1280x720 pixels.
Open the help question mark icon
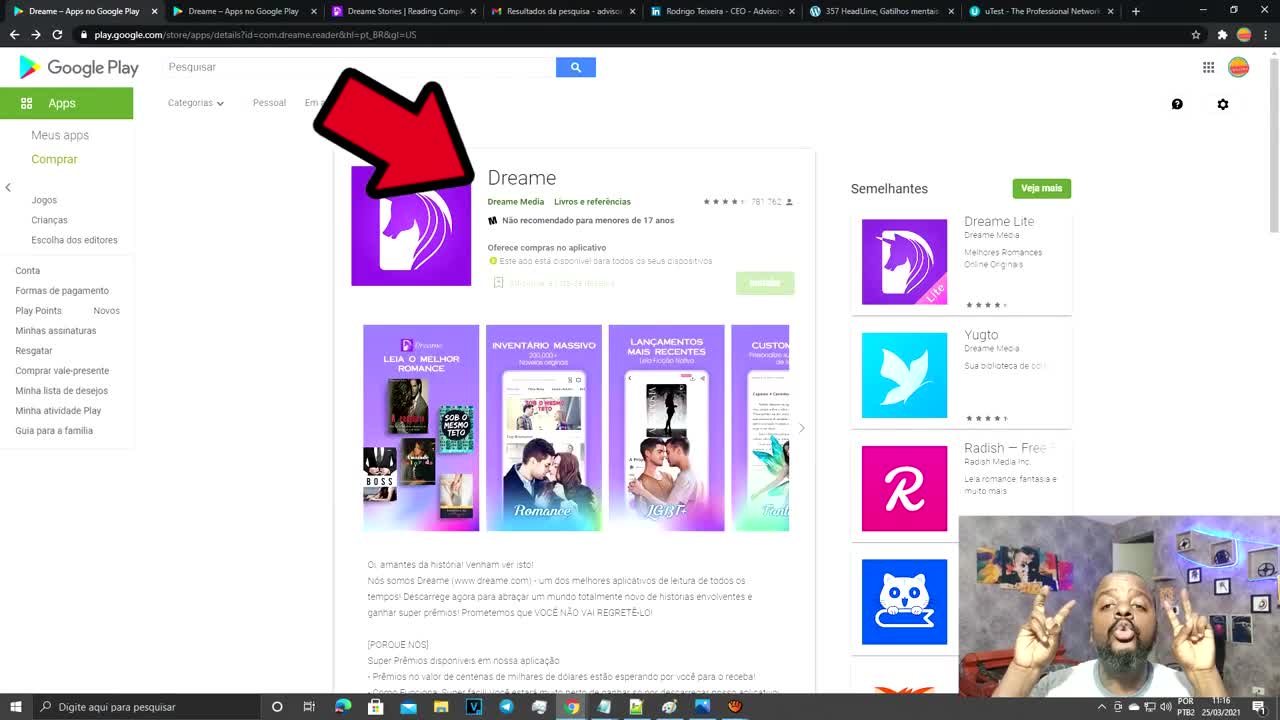tap(1177, 104)
